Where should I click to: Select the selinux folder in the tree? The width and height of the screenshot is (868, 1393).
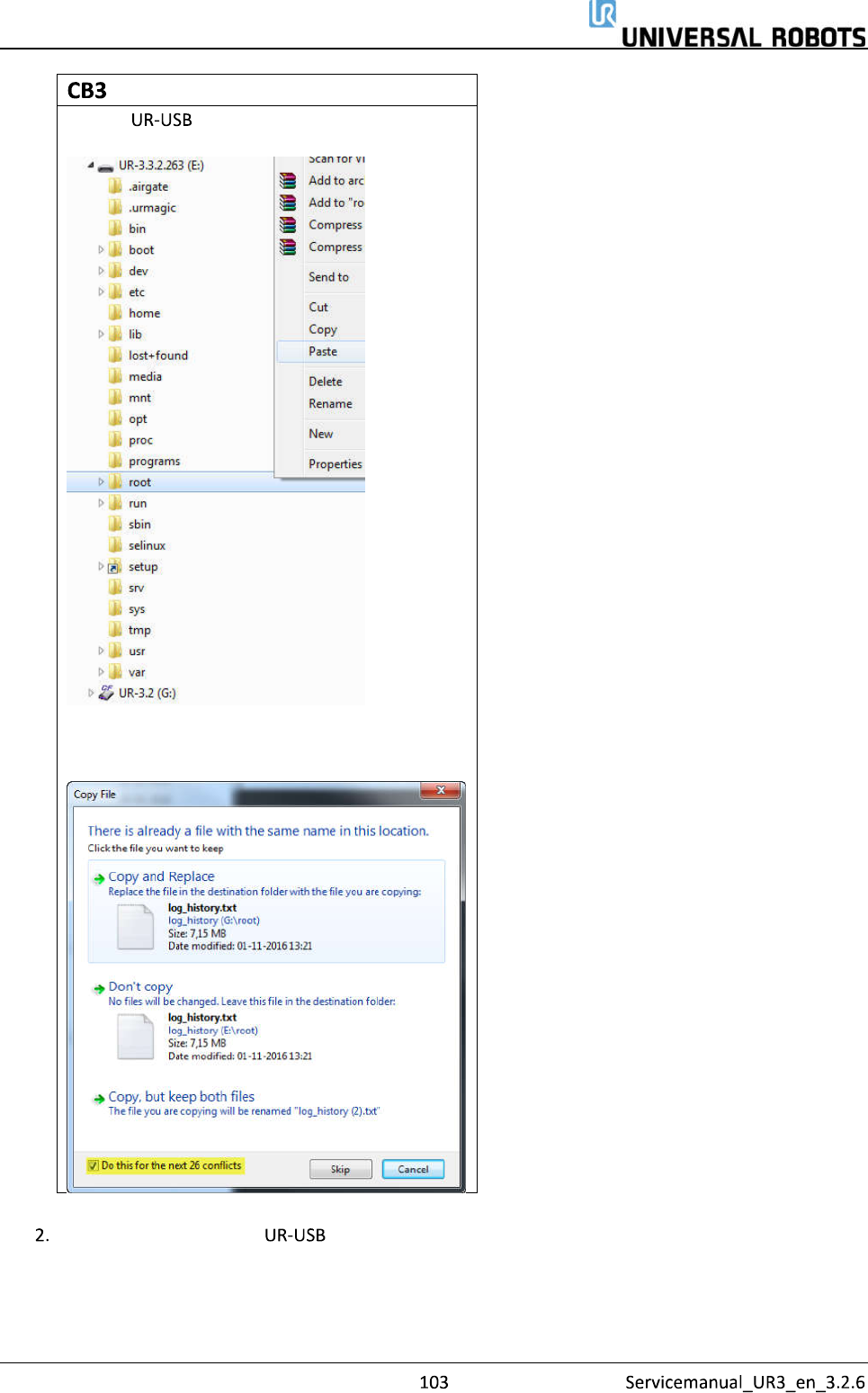pos(147,545)
